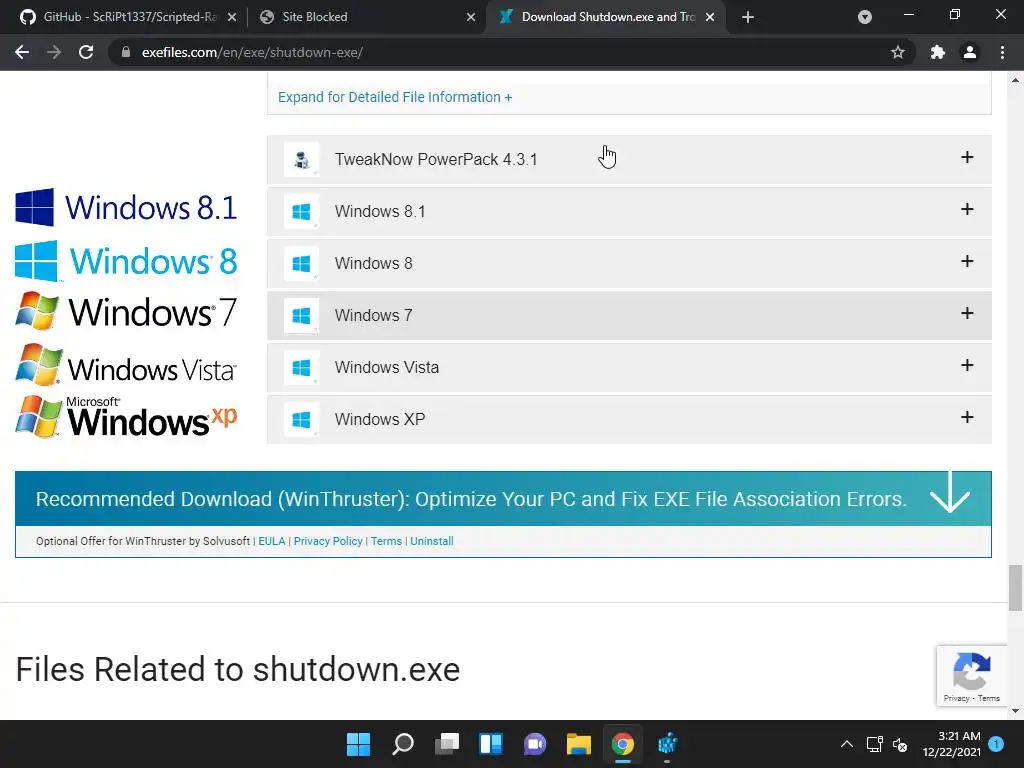Screen dimensions: 1024x768
Task: Expand Windows 8.1 row plus sign
Action: 967,209
